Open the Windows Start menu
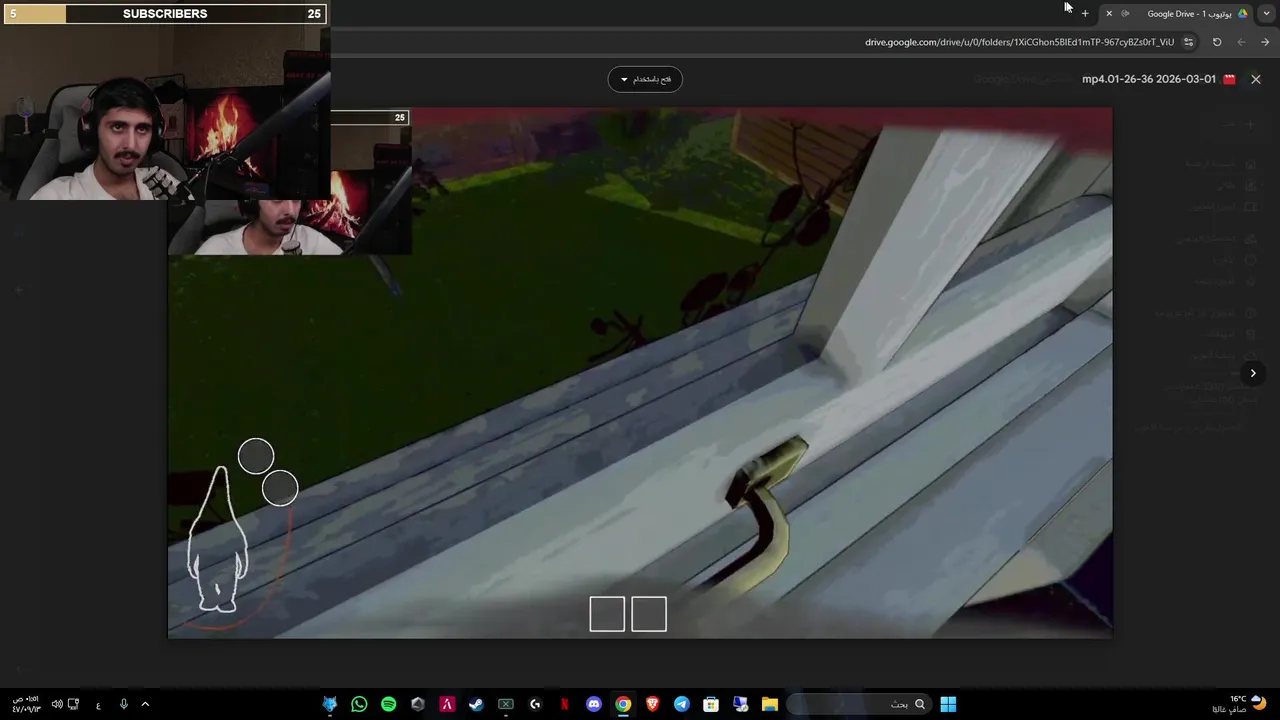This screenshot has width=1280, height=720. tap(948, 704)
